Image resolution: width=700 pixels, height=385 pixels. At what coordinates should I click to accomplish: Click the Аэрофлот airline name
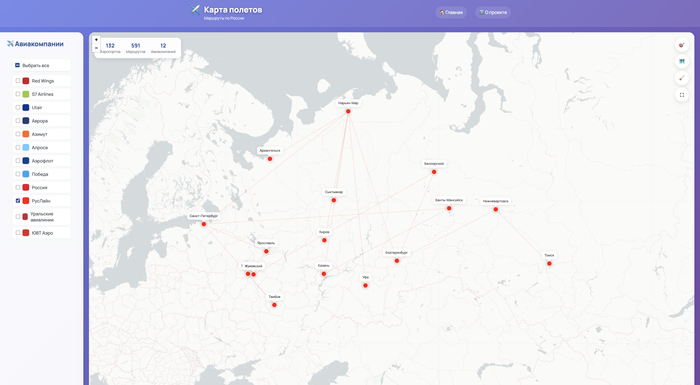(42, 161)
